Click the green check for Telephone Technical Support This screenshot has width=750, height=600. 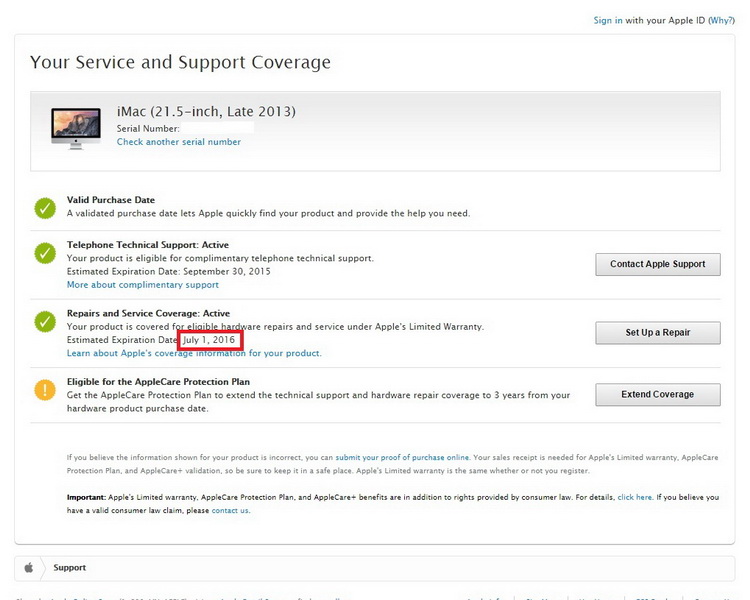tap(45, 253)
